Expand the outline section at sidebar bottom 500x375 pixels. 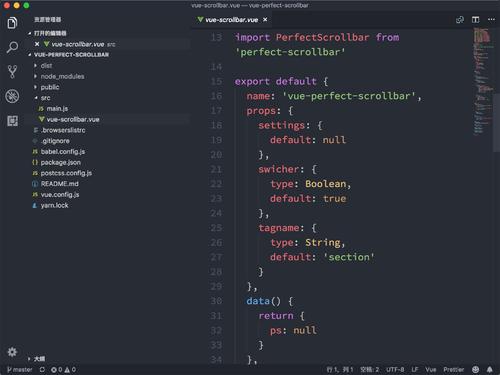tap(29, 359)
